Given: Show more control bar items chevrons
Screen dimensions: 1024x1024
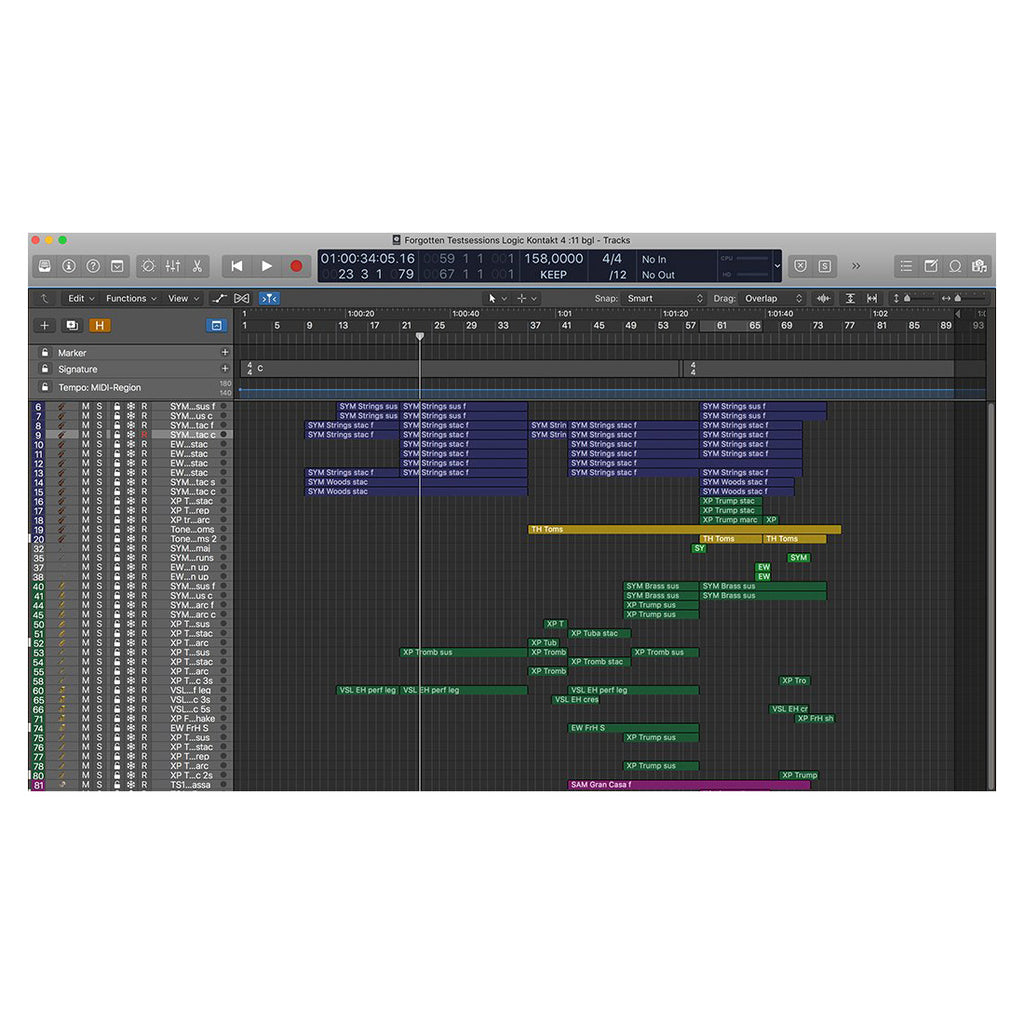Looking at the screenshot, I should (x=856, y=266).
